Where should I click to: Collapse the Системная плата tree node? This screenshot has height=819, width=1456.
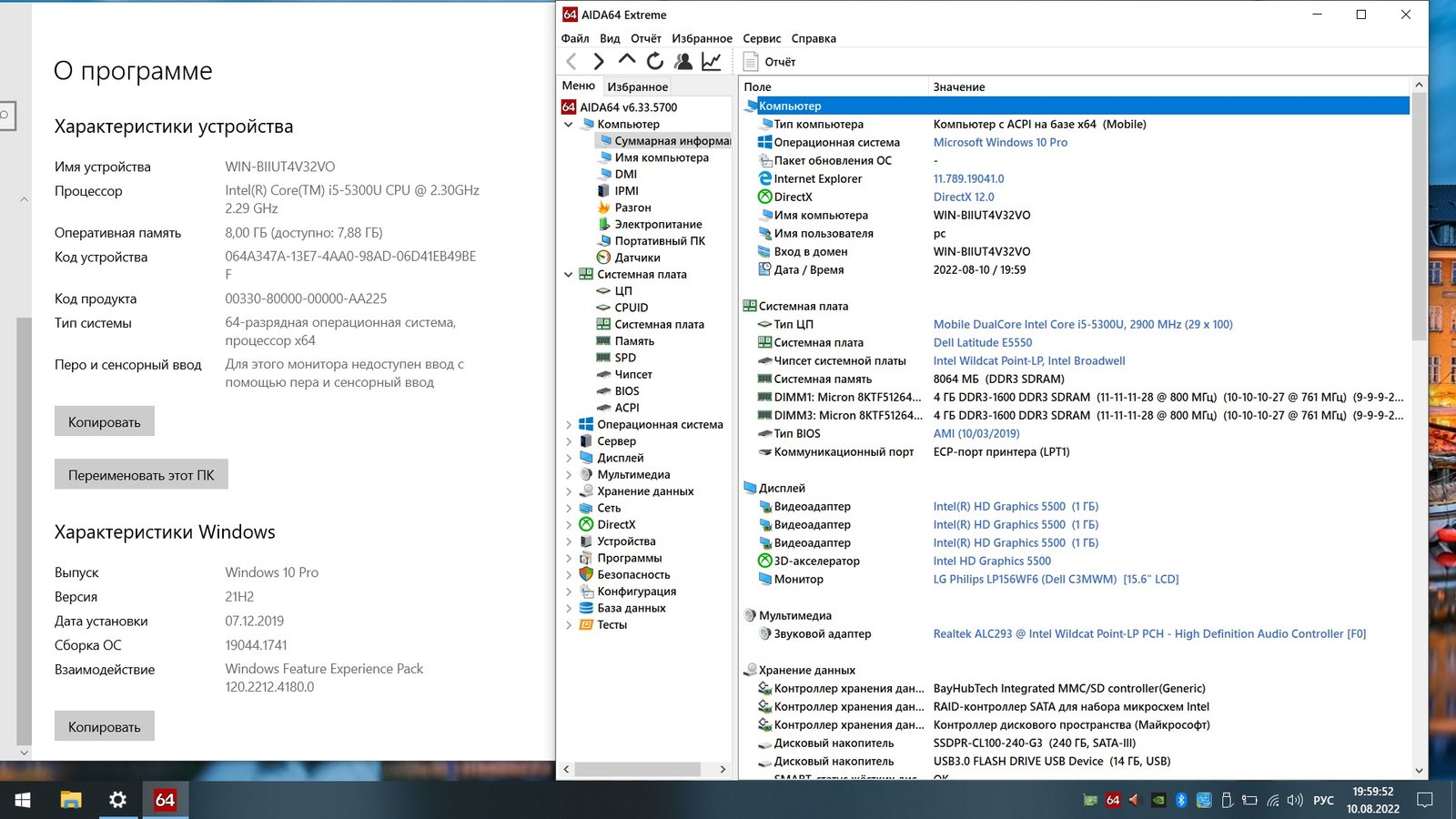(x=569, y=275)
